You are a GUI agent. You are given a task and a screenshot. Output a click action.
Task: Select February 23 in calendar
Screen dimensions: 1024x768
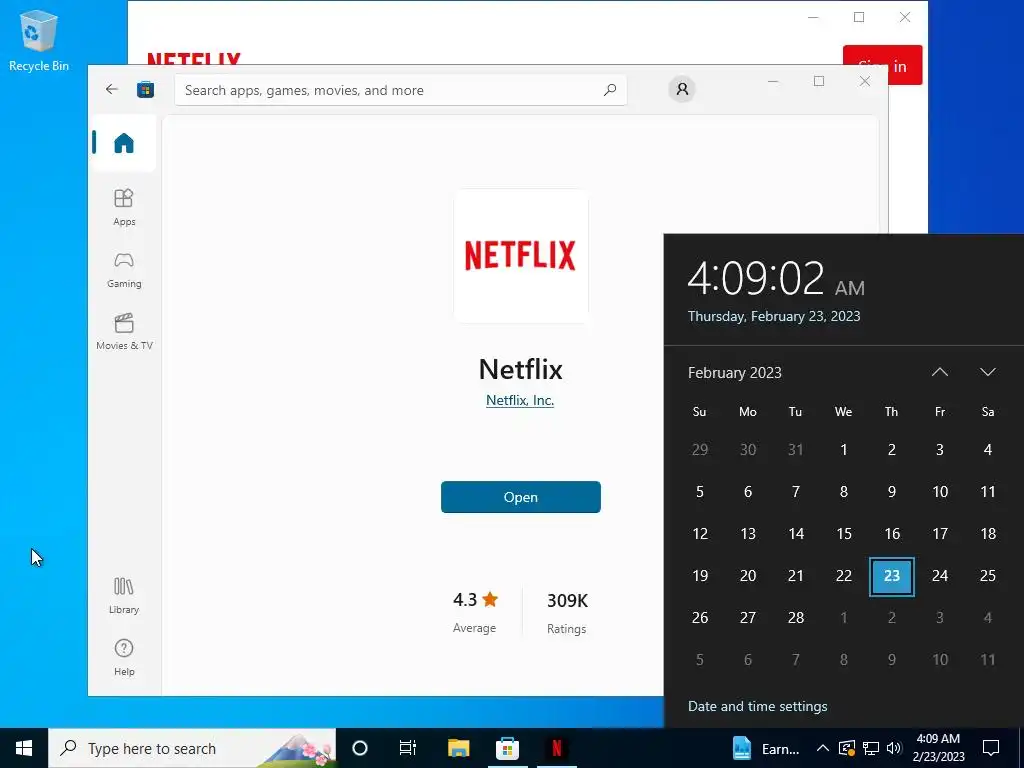(x=891, y=576)
